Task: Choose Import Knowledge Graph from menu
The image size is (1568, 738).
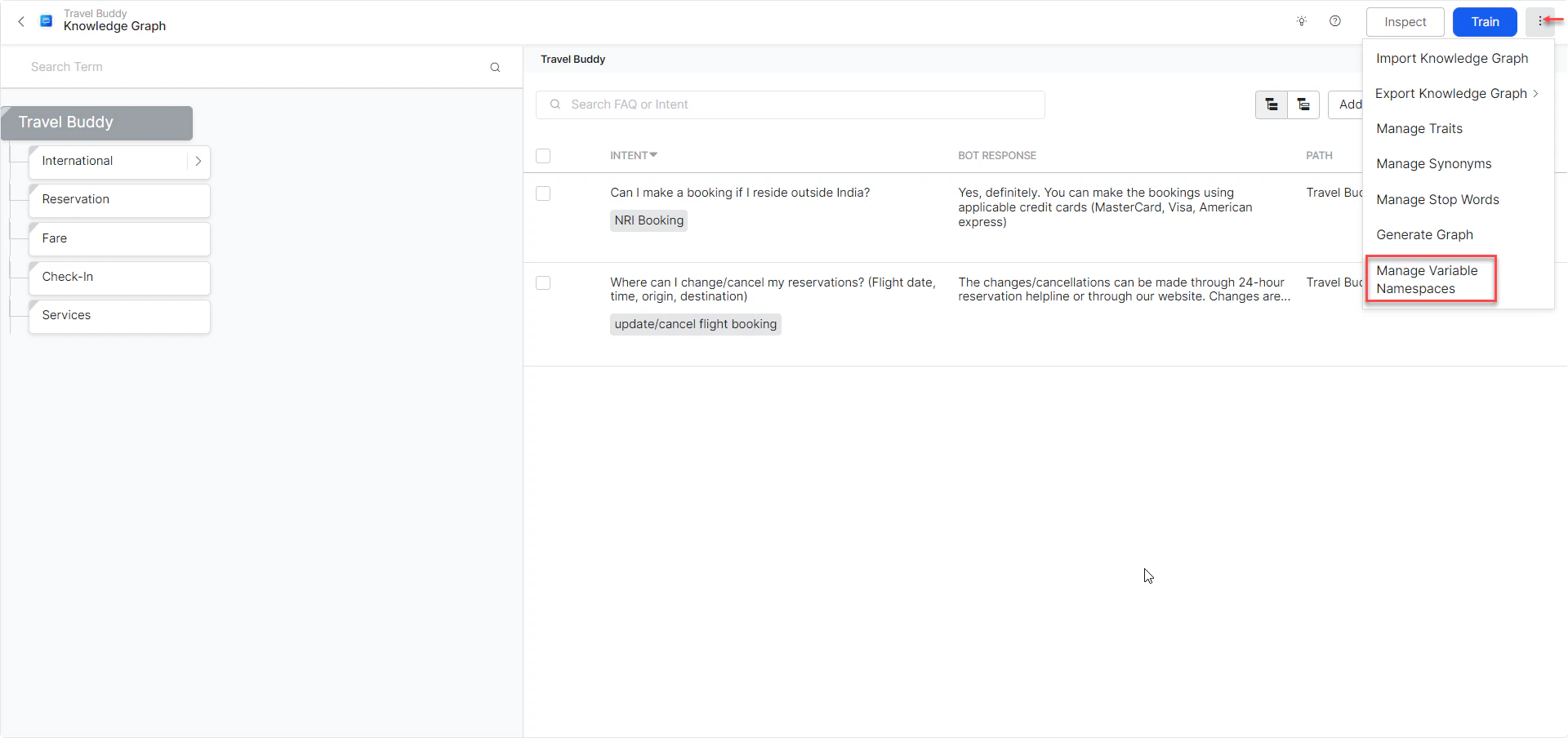Action: click(1452, 58)
